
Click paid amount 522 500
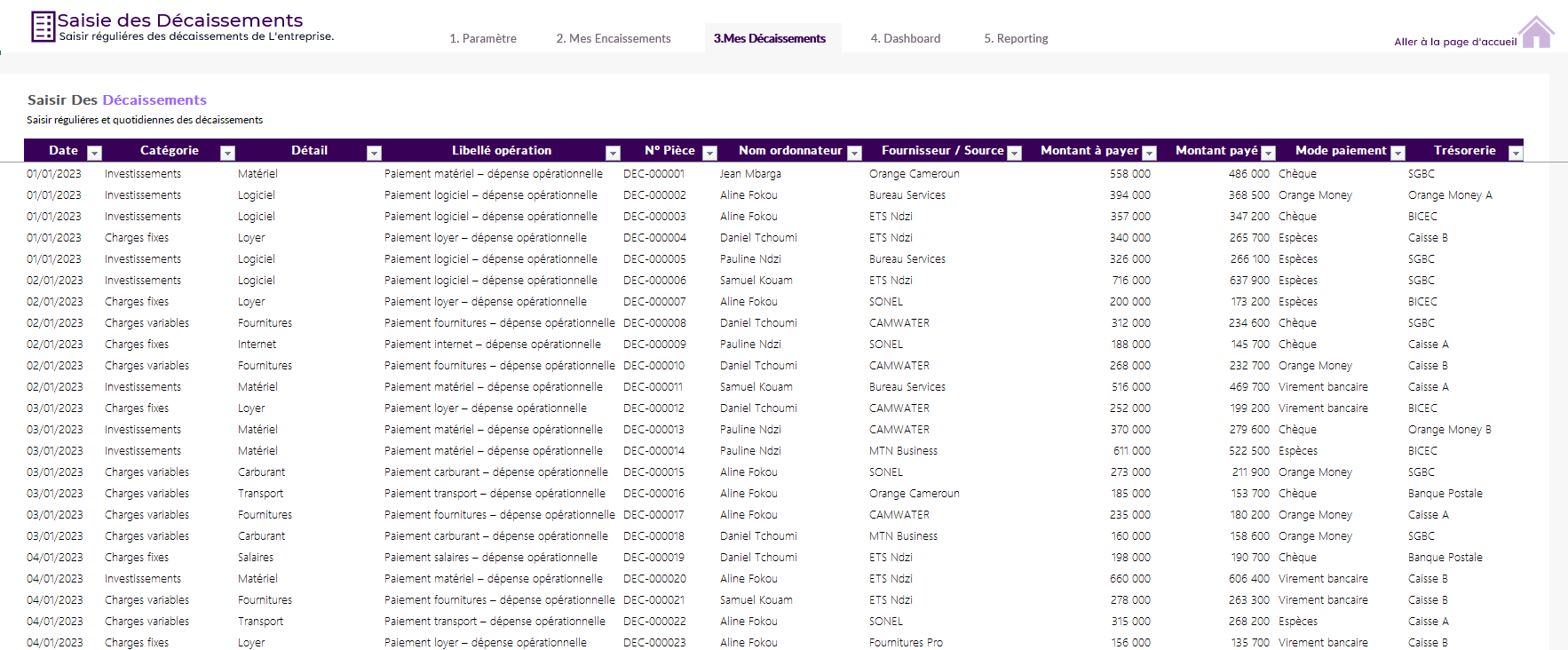(1249, 451)
